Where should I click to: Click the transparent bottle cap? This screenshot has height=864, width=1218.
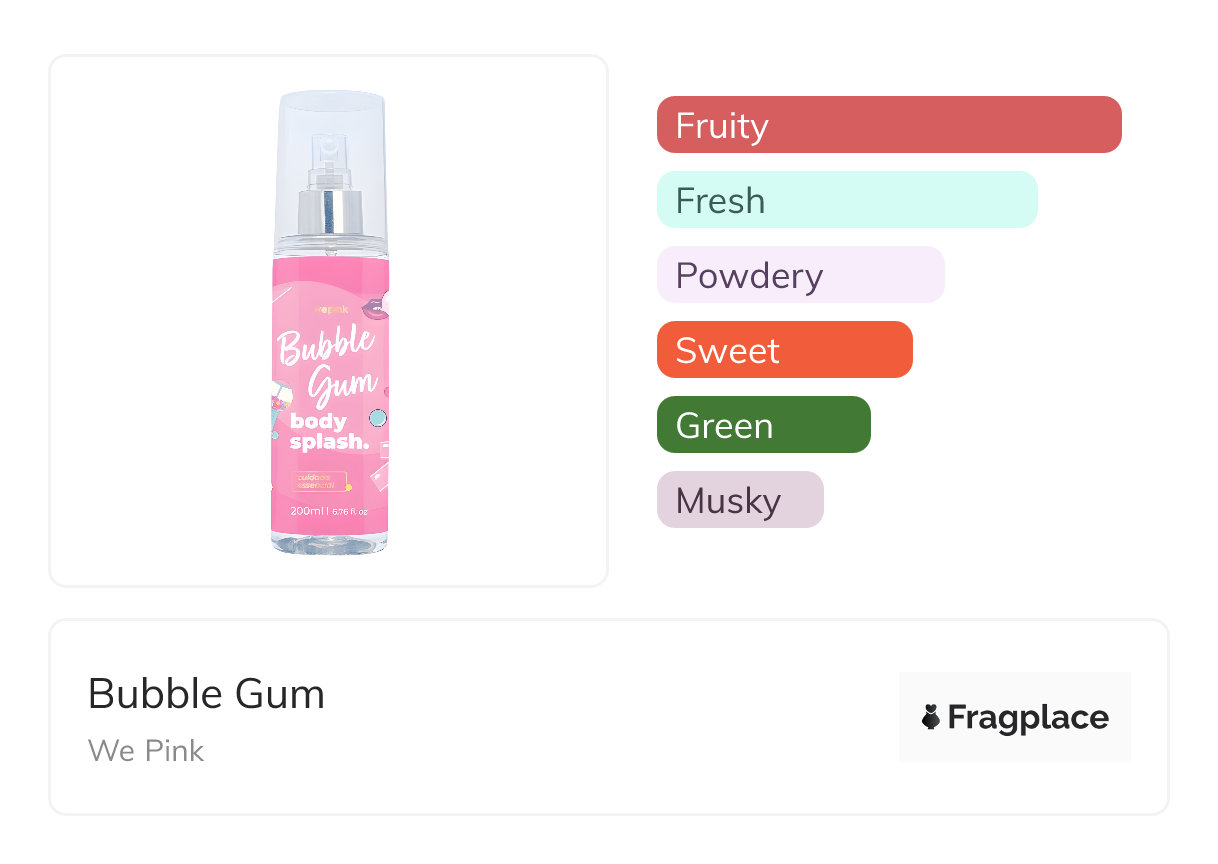(x=330, y=120)
